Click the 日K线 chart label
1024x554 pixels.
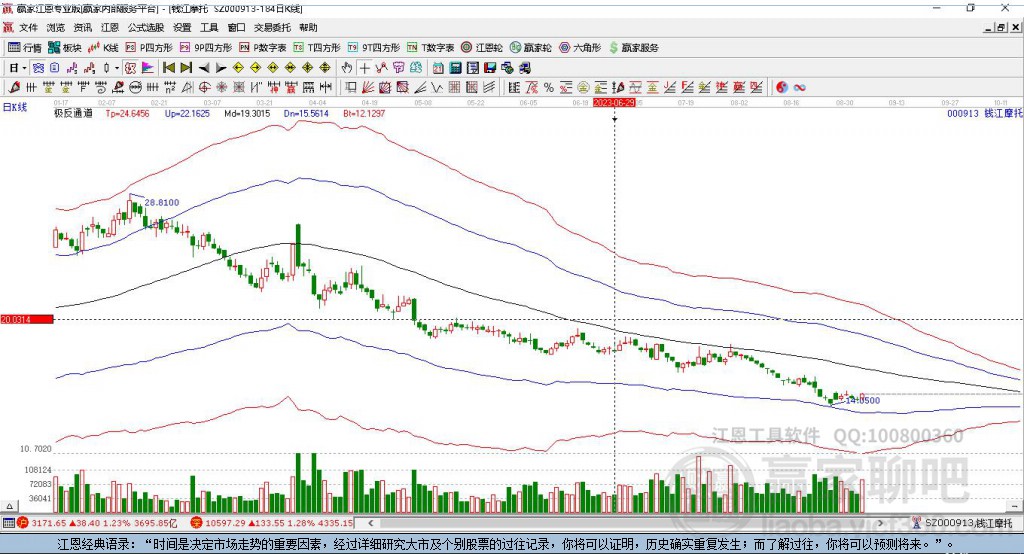pos(15,106)
